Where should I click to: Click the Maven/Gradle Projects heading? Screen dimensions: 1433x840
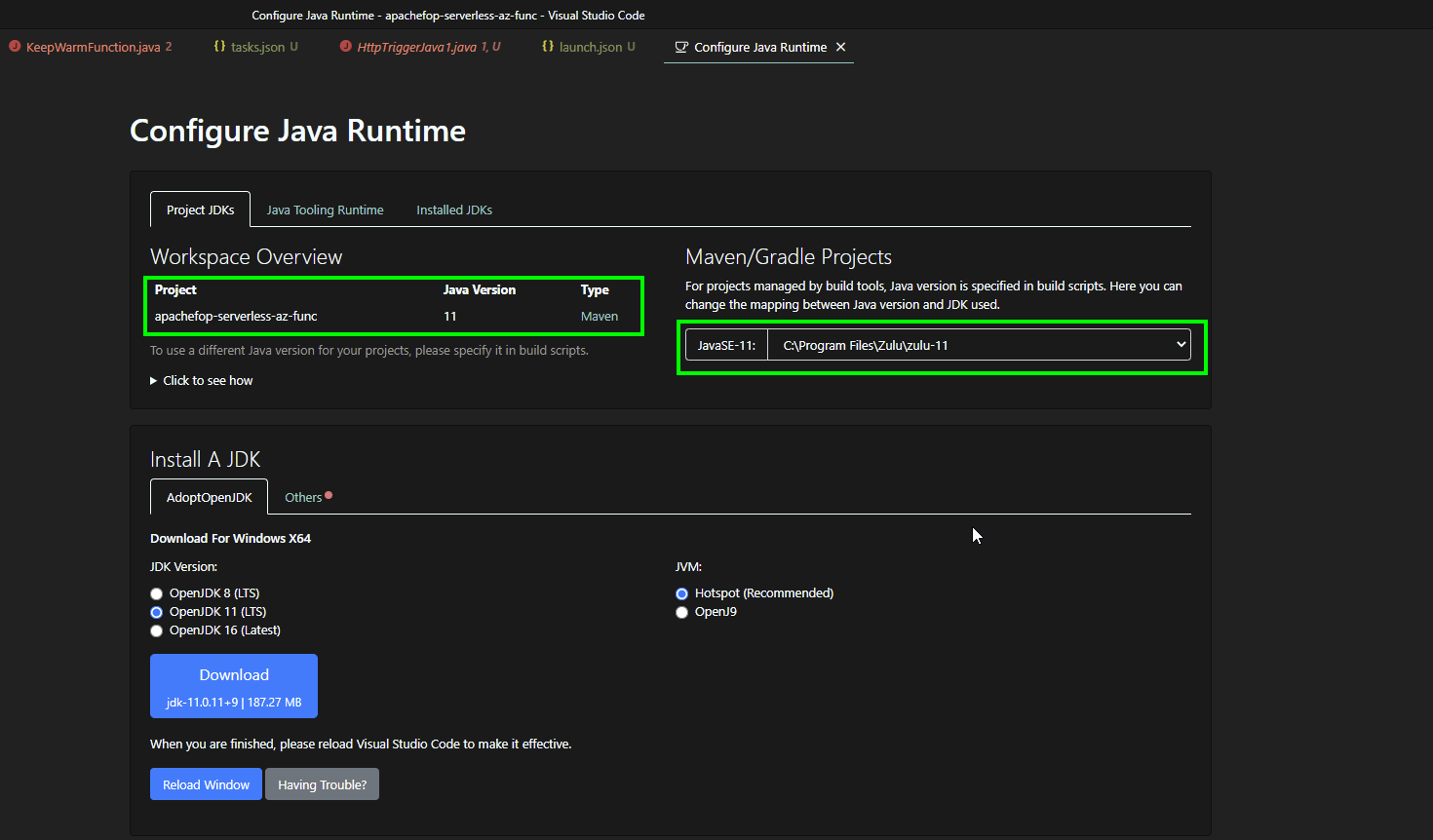tap(789, 256)
